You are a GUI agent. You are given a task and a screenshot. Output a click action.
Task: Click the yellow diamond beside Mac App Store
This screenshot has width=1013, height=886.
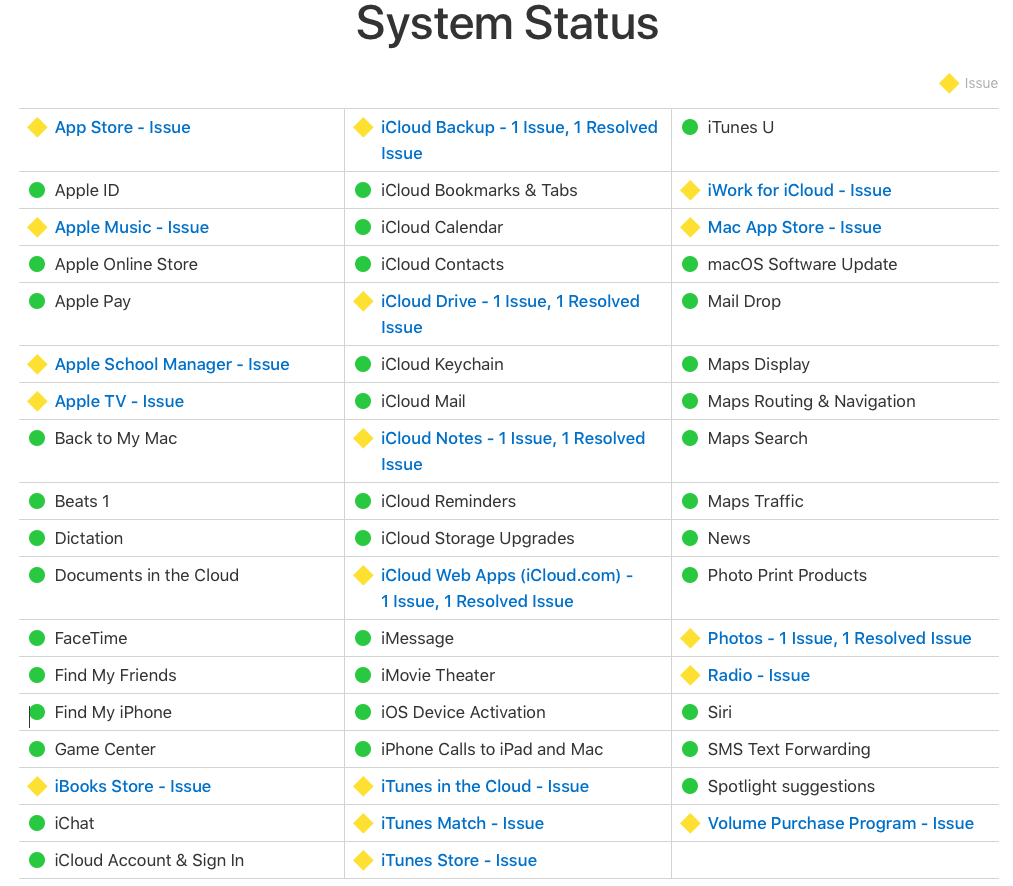click(x=691, y=227)
